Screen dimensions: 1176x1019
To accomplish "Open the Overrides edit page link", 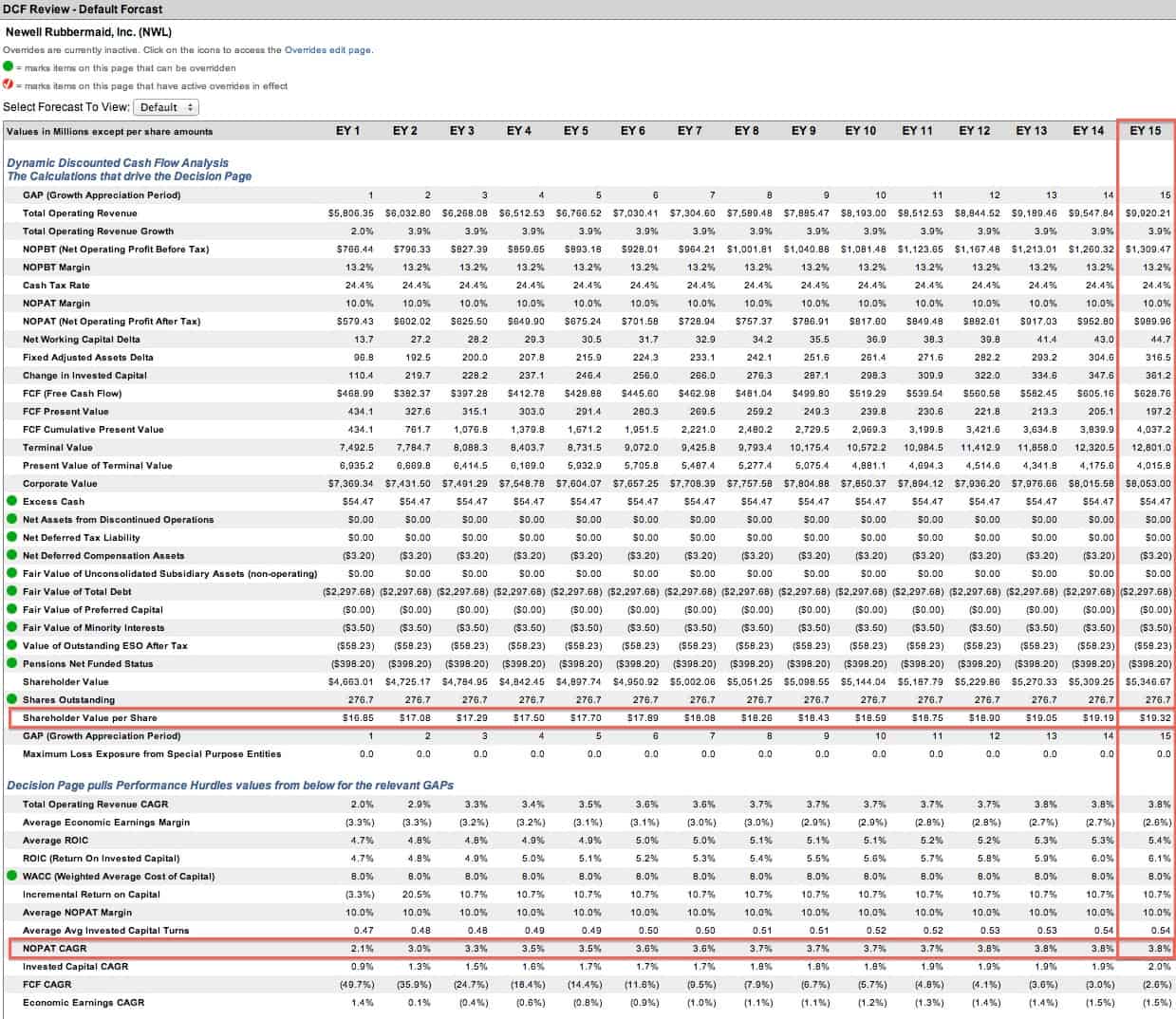I will pos(327,50).
